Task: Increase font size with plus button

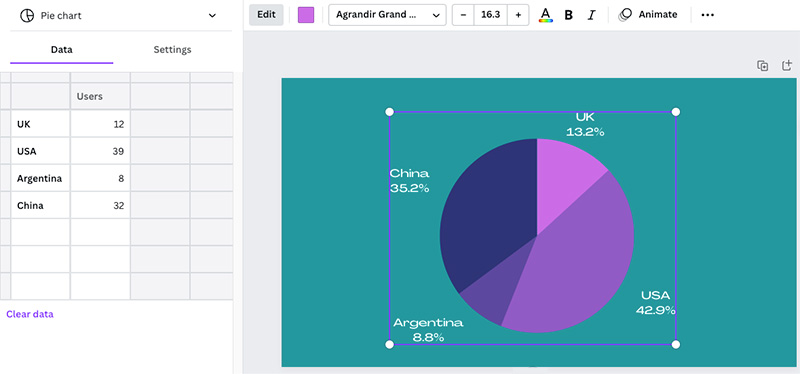Action: coord(518,15)
